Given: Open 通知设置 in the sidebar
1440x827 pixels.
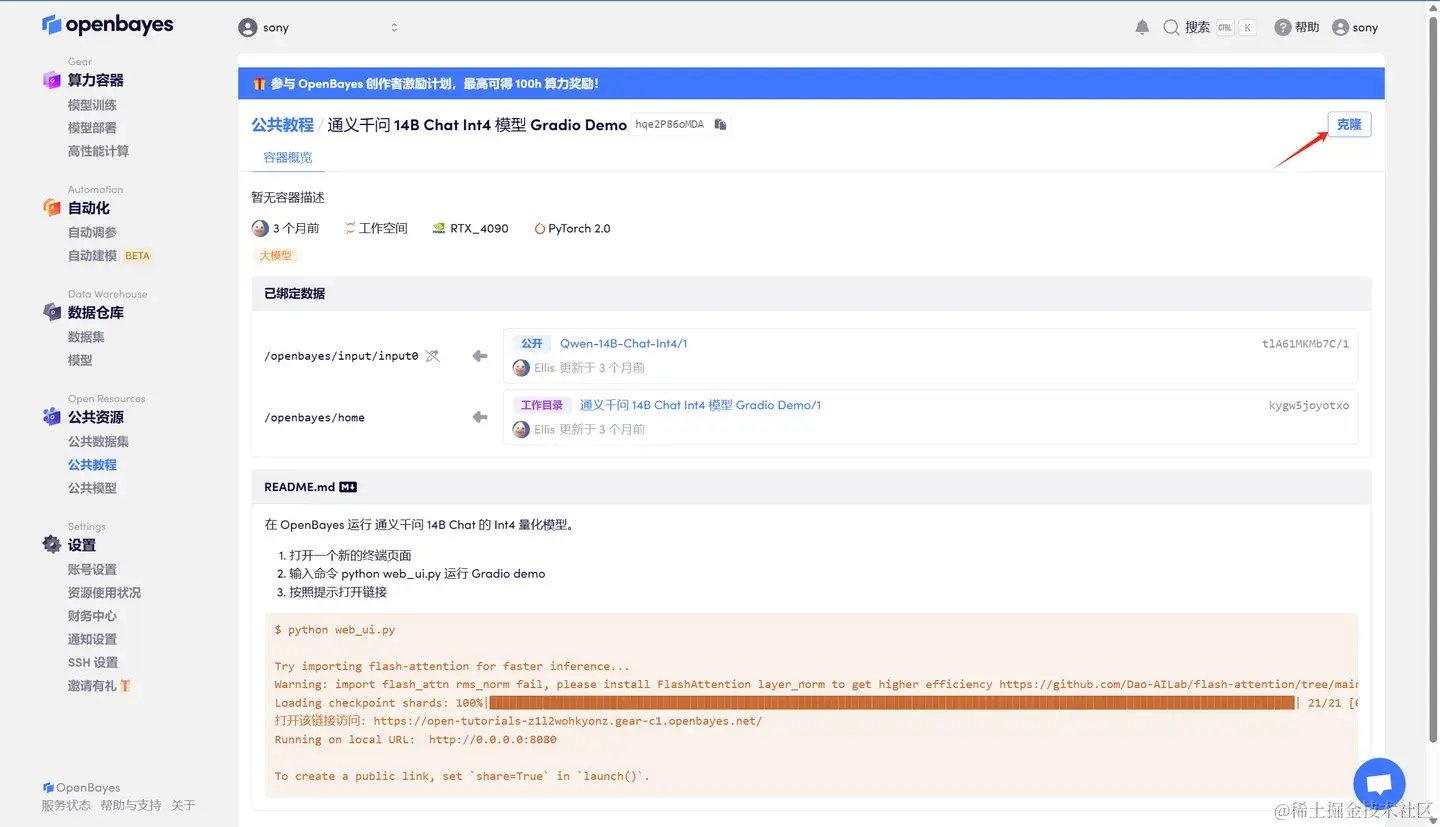Looking at the screenshot, I should coord(92,639).
